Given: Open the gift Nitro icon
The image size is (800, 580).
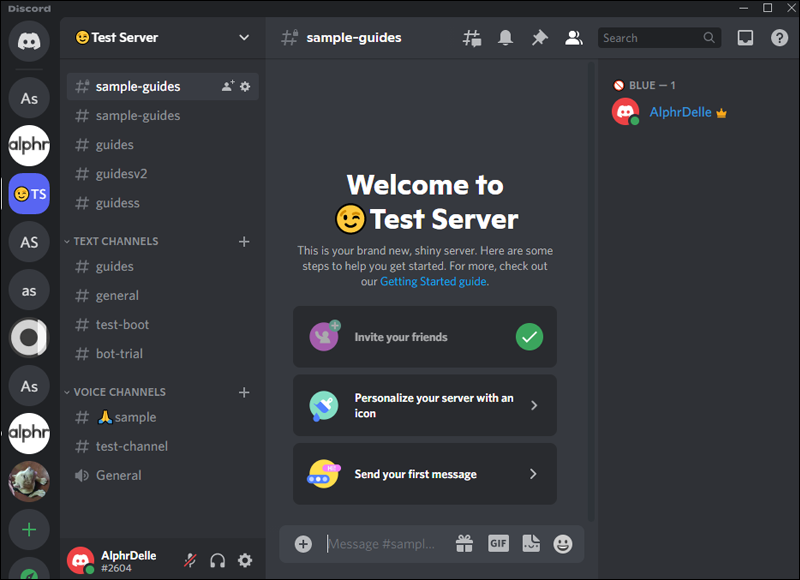Looking at the screenshot, I should (x=464, y=544).
